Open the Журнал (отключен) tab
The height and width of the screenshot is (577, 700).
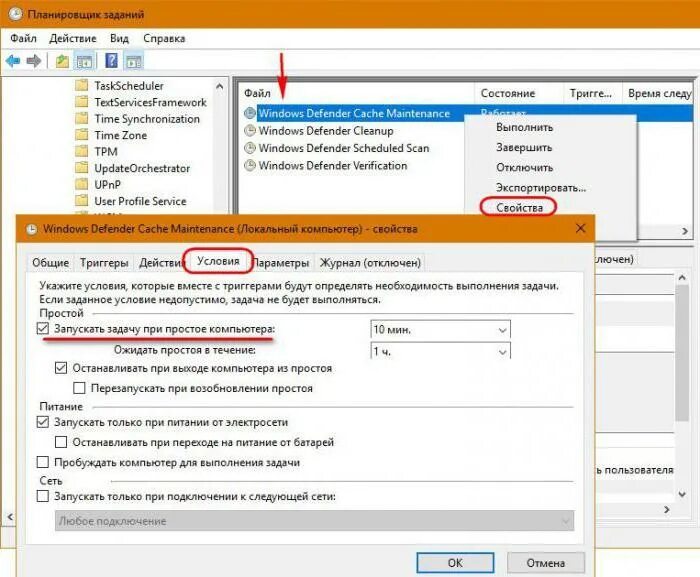tap(370, 263)
